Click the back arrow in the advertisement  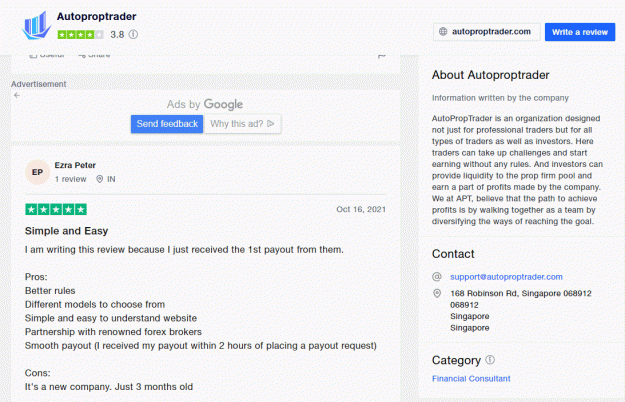click(x=17, y=95)
